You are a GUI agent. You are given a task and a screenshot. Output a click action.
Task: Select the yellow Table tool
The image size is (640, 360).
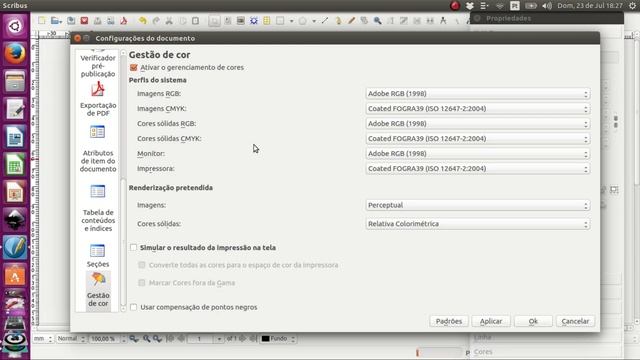(x=267, y=20)
